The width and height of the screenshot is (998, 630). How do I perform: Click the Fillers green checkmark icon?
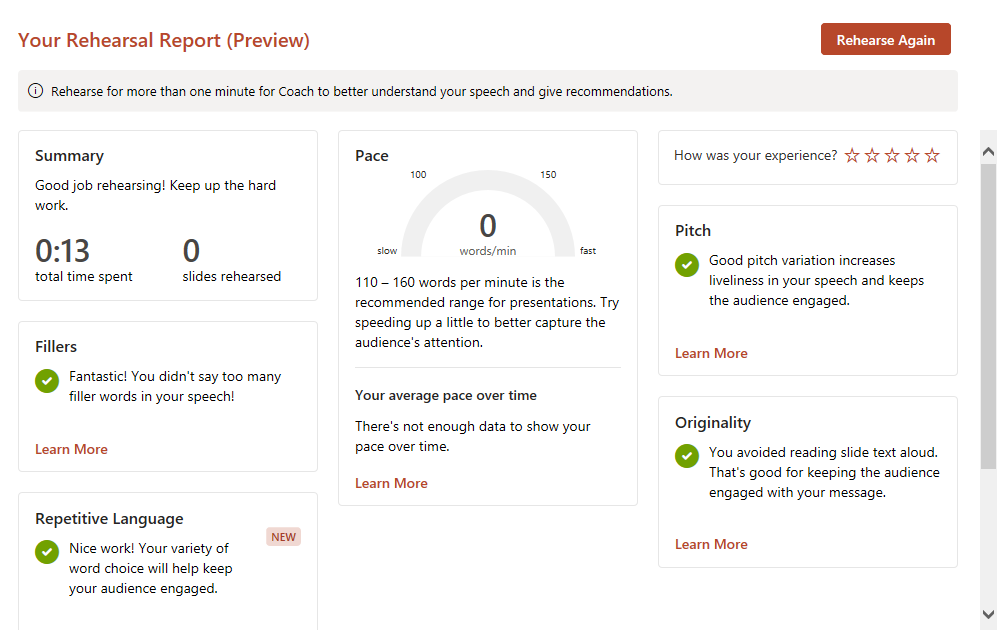coord(47,381)
